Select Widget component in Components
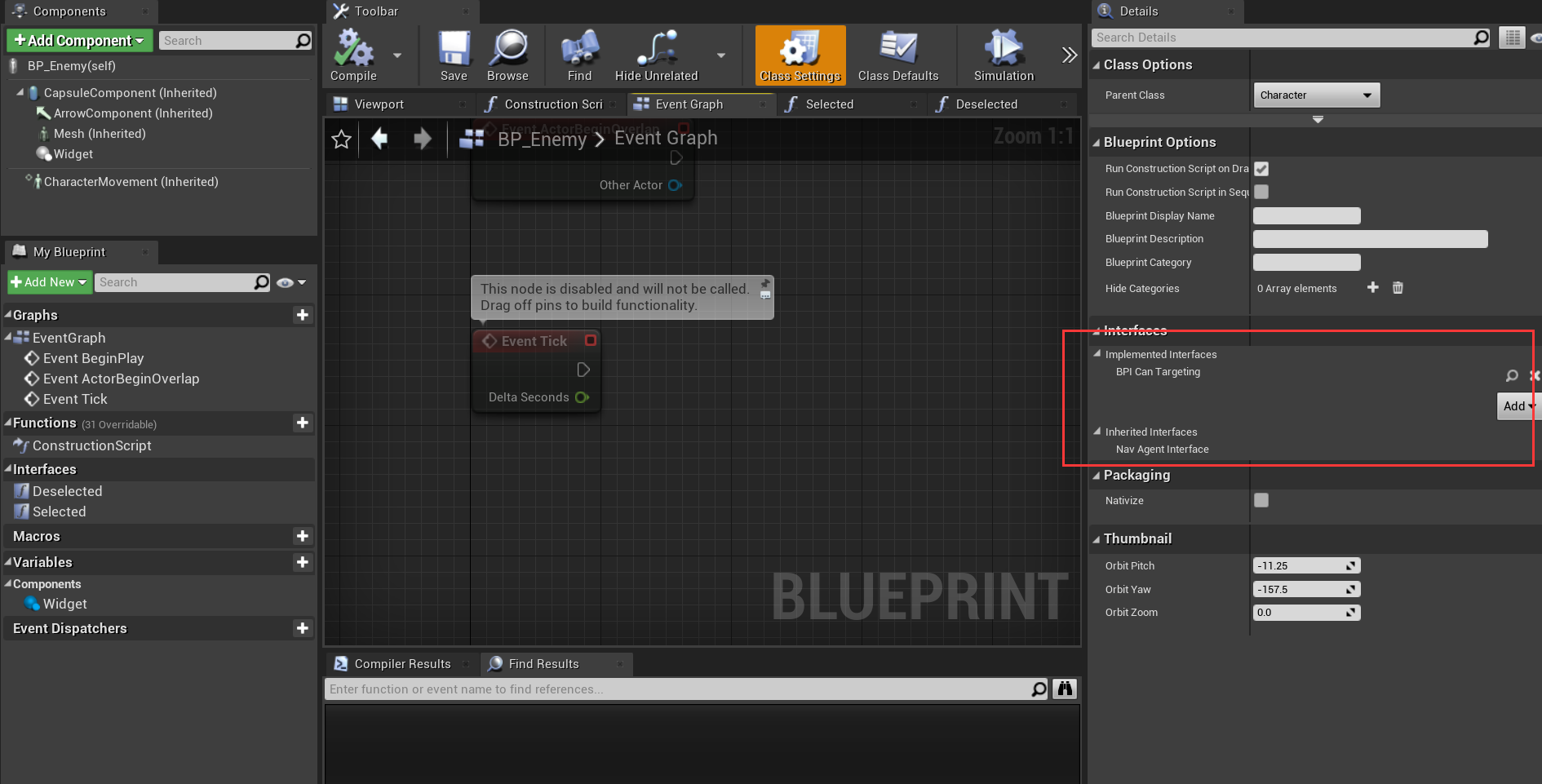 pos(73,154)
